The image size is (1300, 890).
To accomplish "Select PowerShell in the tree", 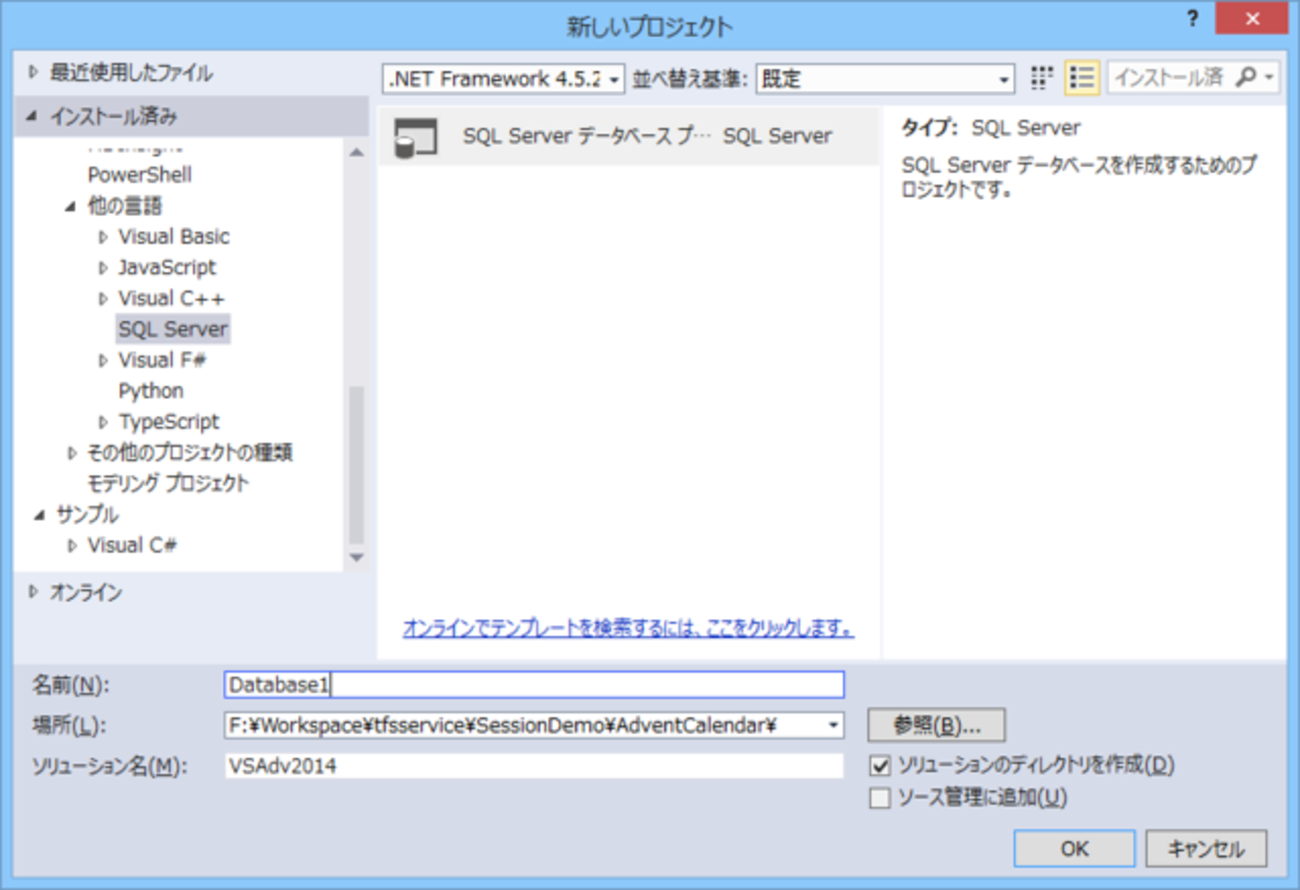I will (139, 175).
